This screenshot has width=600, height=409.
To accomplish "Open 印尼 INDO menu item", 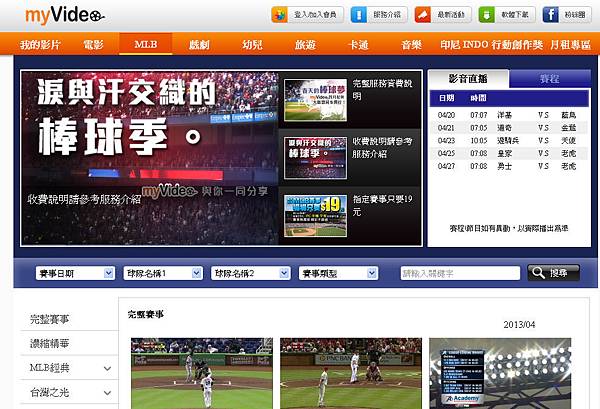I will coord(464,44).
